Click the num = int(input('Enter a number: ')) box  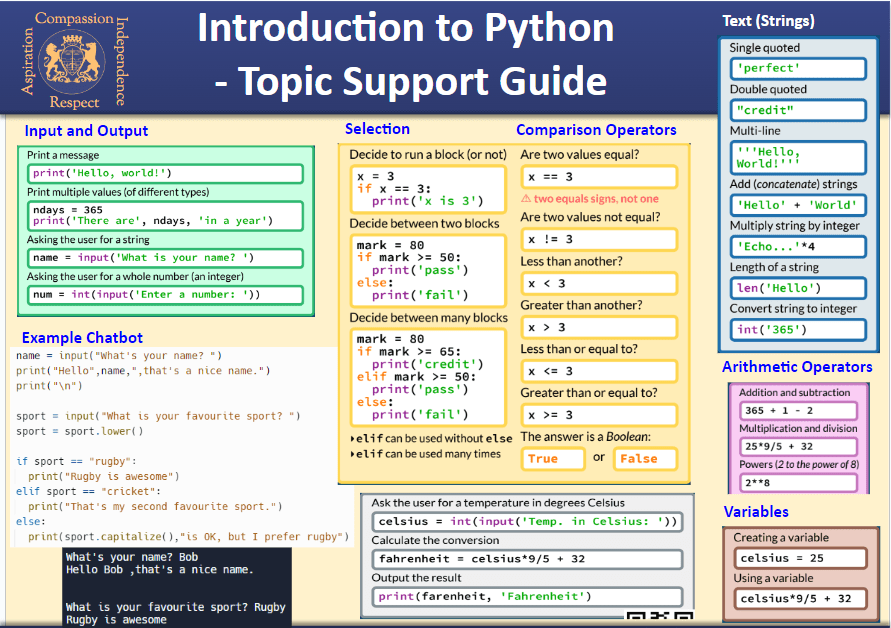pyautogui.click(x=165, y=295)
